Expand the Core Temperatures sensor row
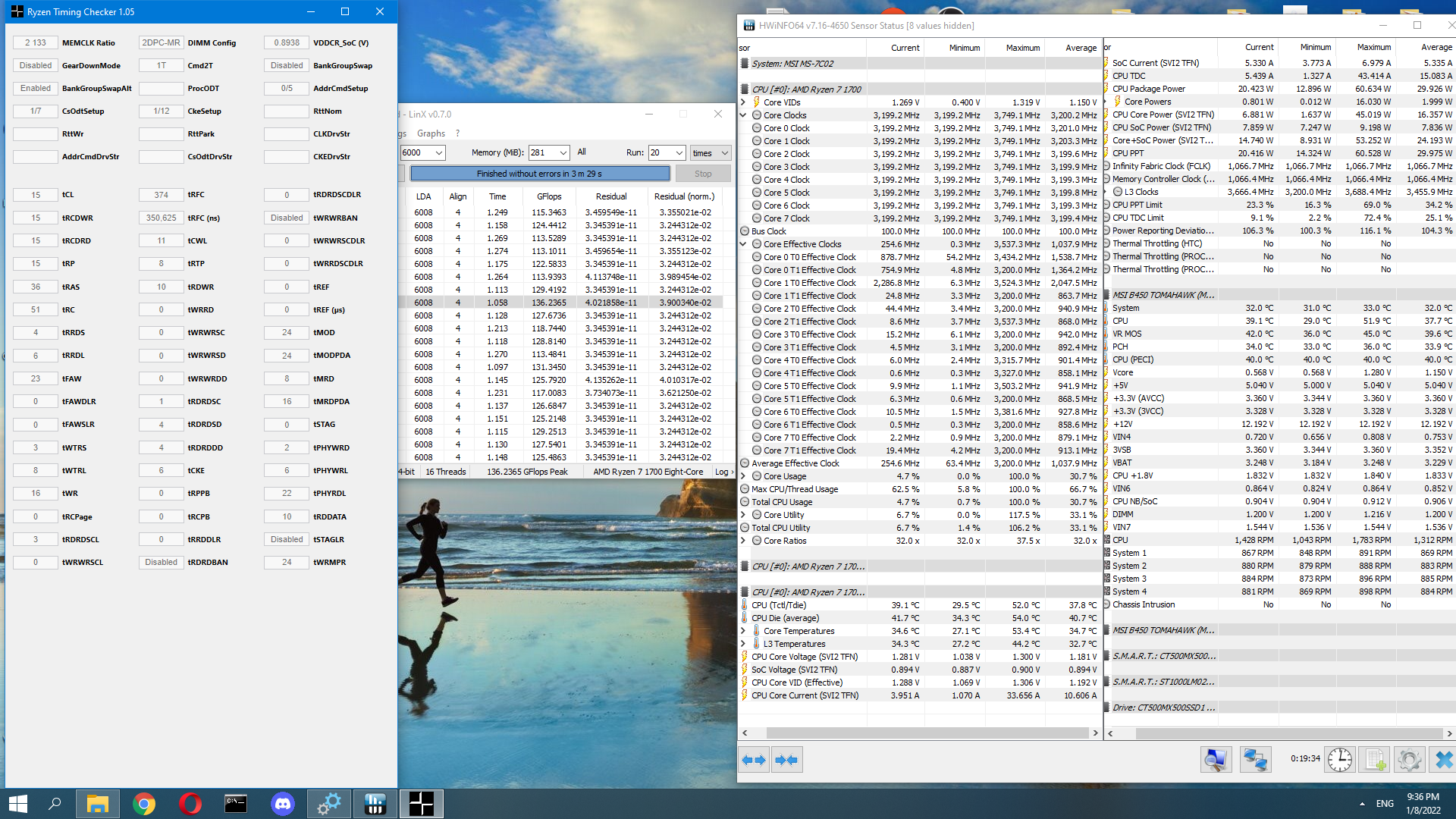The image size is (1456, 819). [x=743, y=631]
